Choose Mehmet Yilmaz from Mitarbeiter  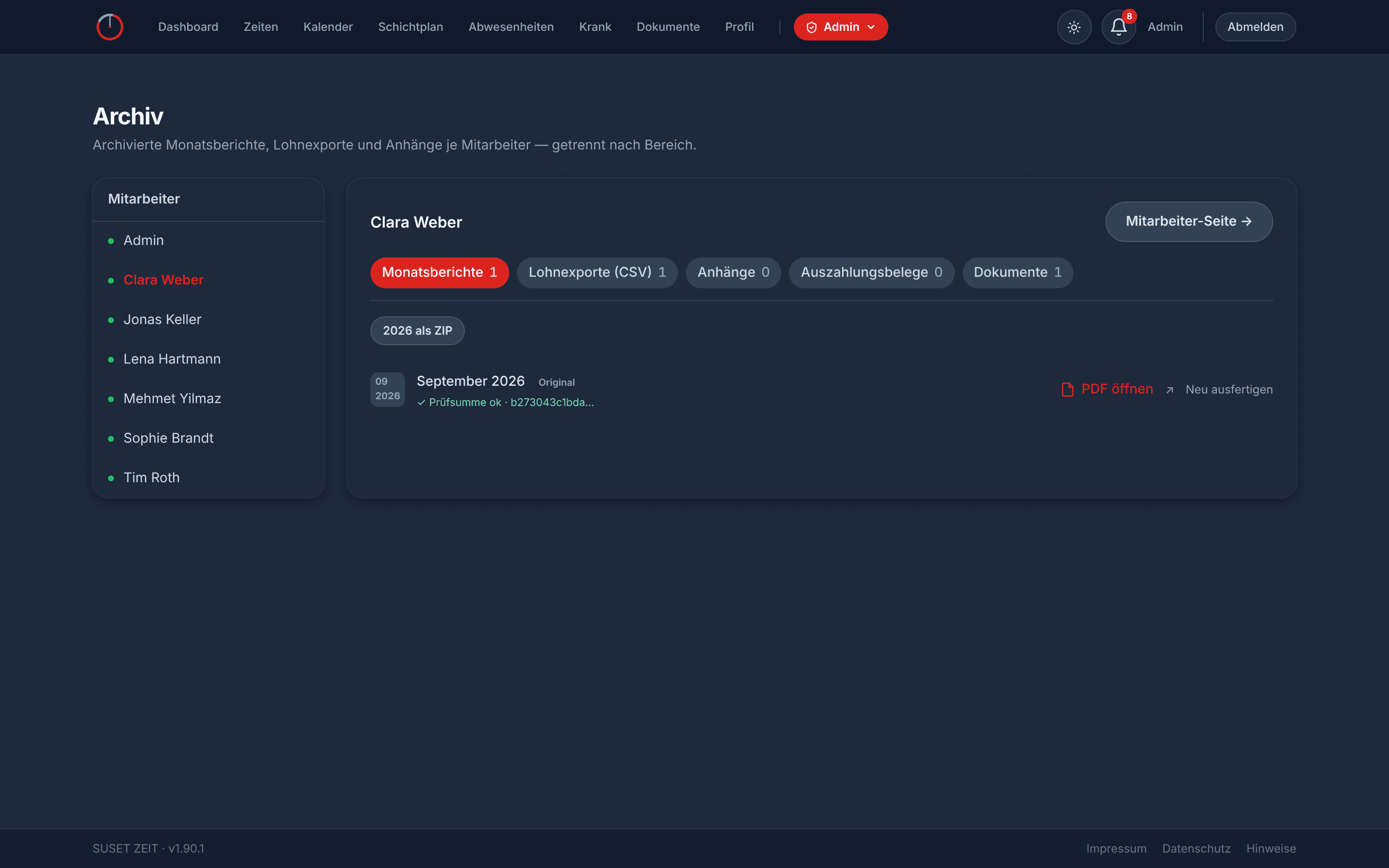(208, 399)
